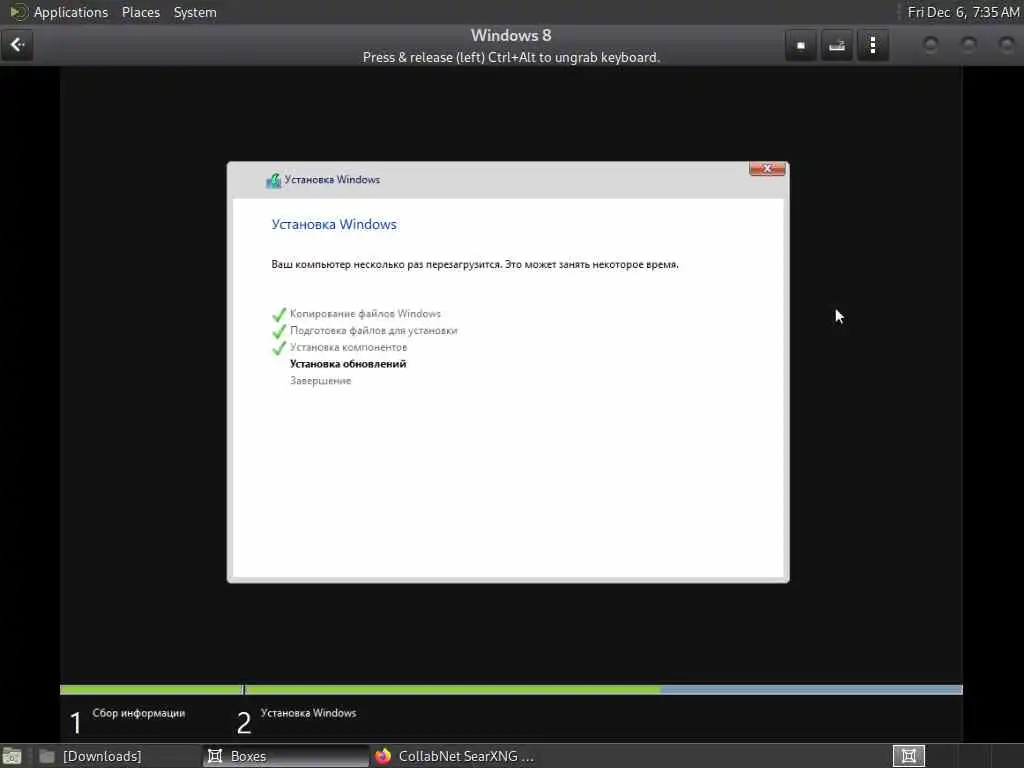Click the Applications menu logo icon
Screen dimensions: 1024x768
pyautogui.click(x=18, y=12)
